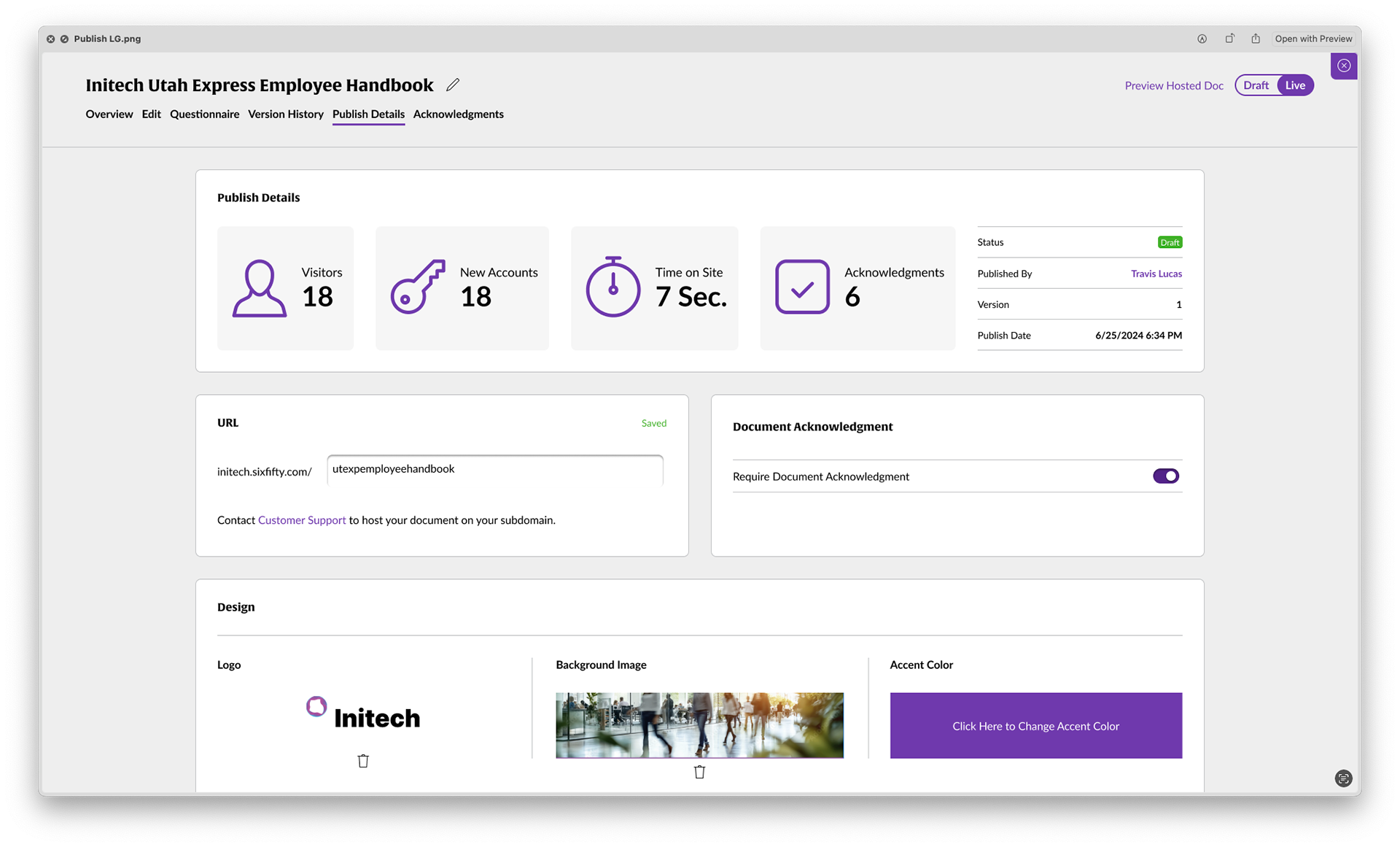Delete the Initech logo with the trash icon

click(x=363, y=761)
